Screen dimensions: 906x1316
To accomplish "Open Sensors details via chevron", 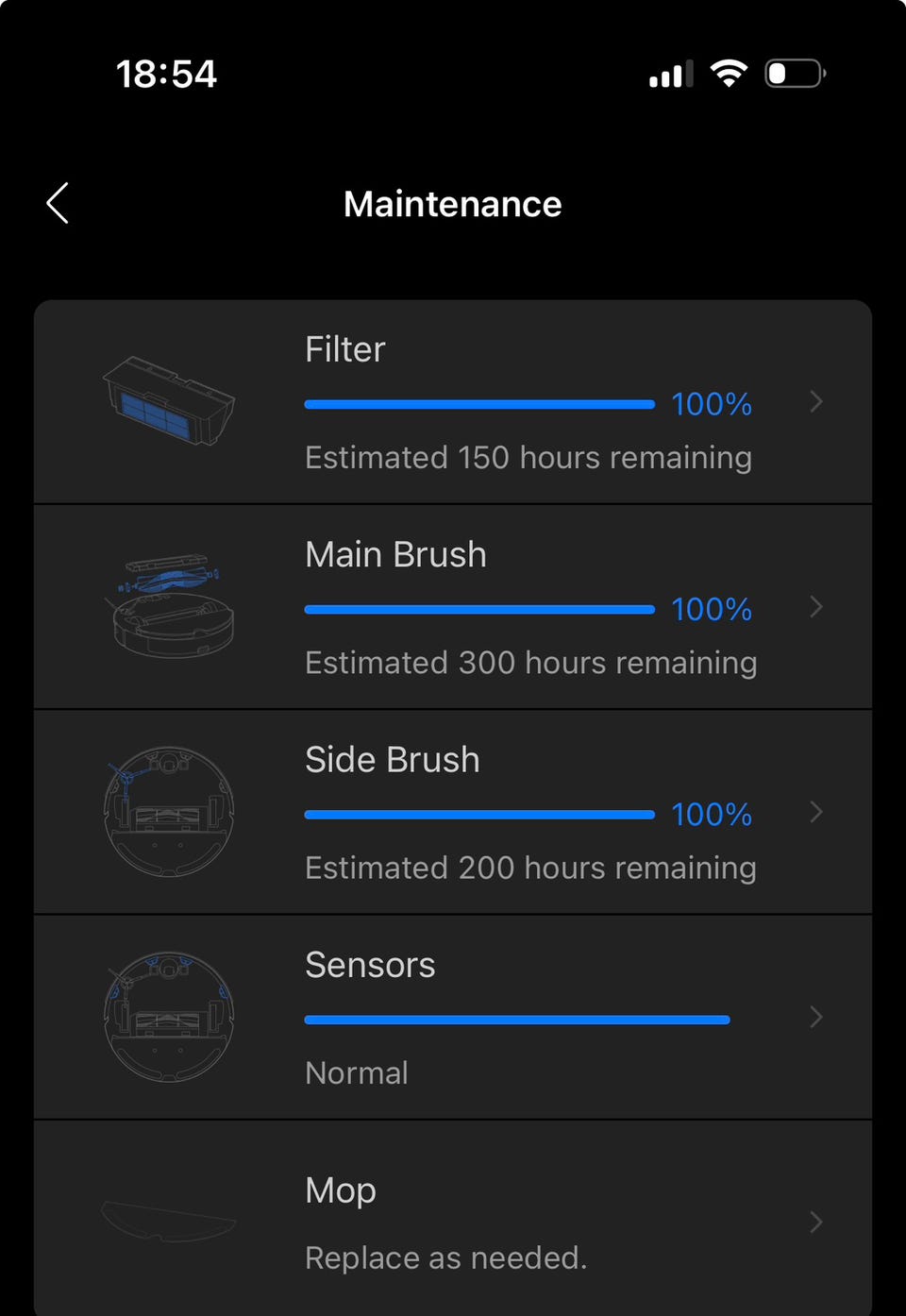I will 816,1017.
